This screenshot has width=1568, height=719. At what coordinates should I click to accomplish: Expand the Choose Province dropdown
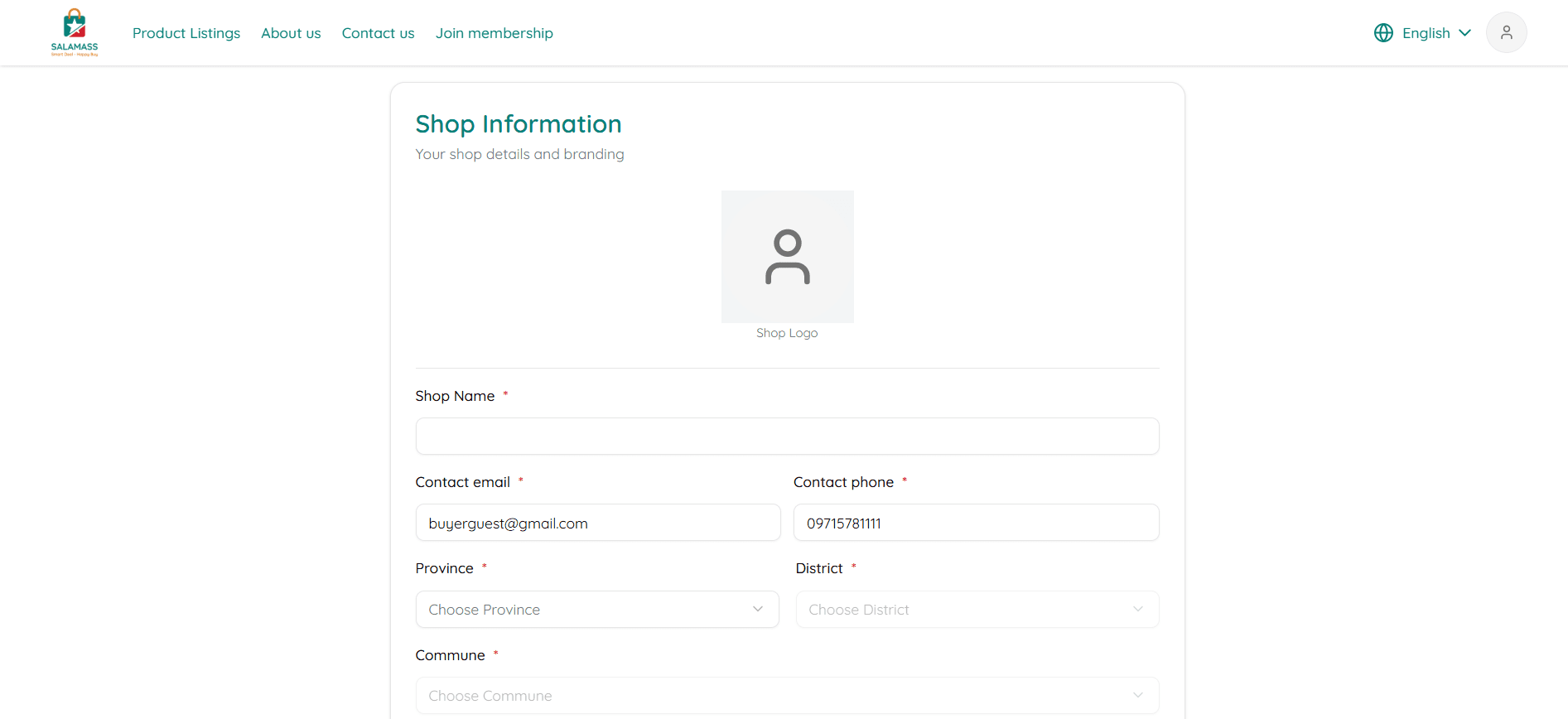[x=596, y=609]
